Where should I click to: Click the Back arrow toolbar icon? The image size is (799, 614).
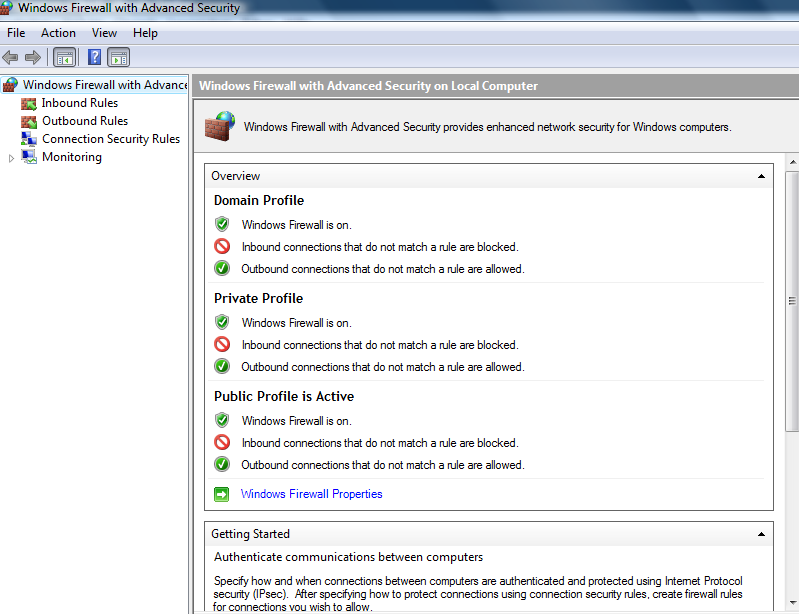point(10,58)
